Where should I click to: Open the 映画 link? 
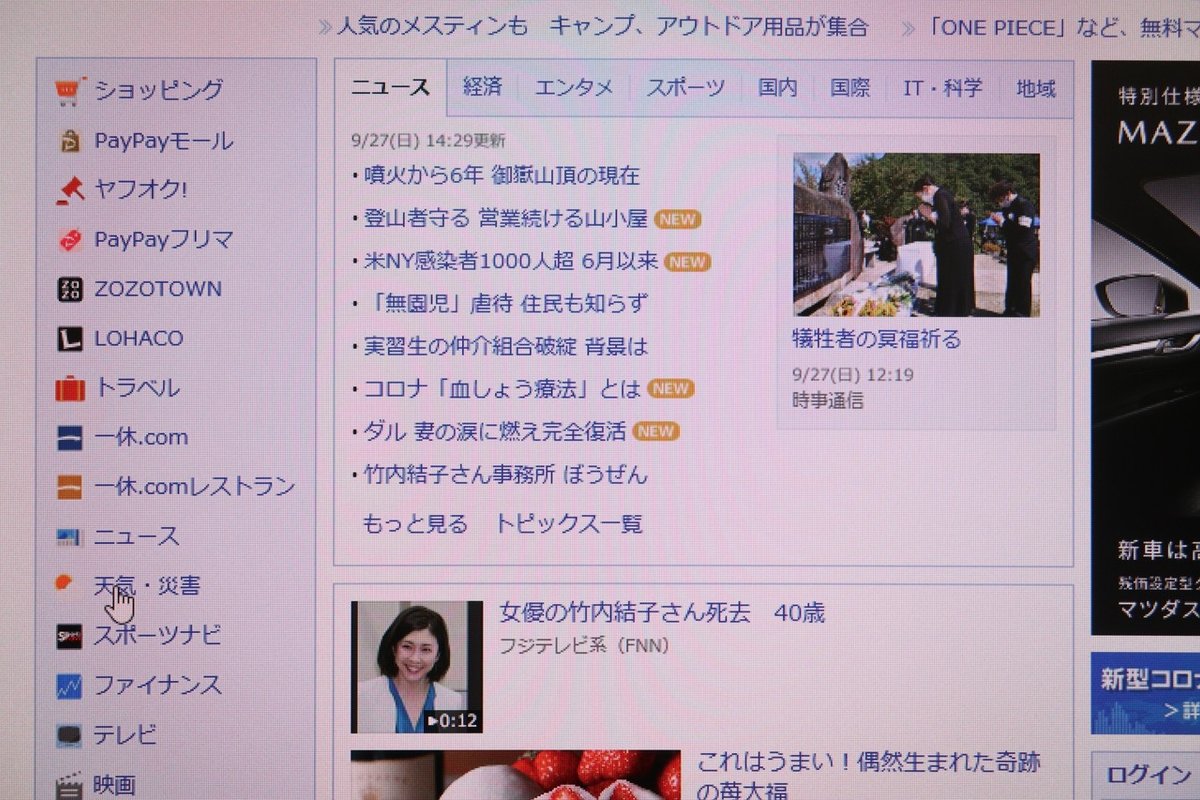coord(115,785)
